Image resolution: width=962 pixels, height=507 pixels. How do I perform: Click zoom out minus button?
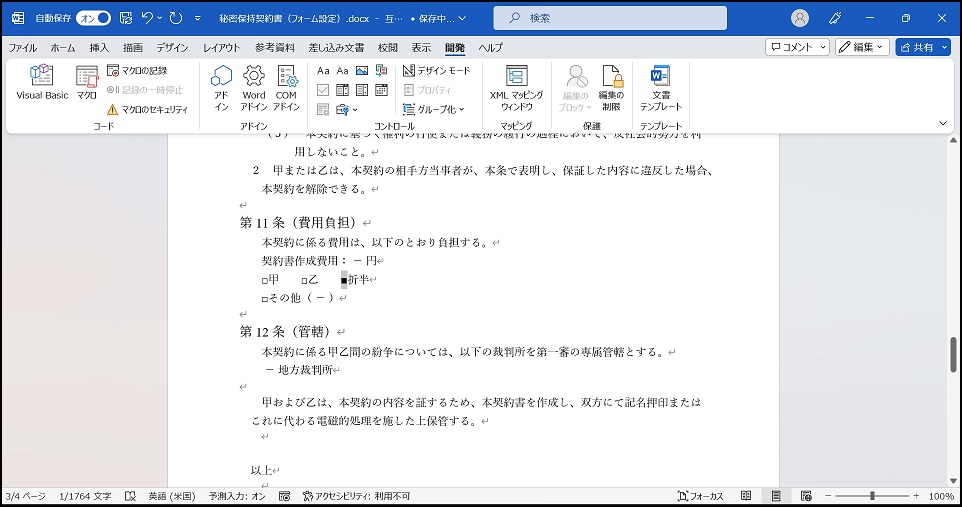(828, 496)
